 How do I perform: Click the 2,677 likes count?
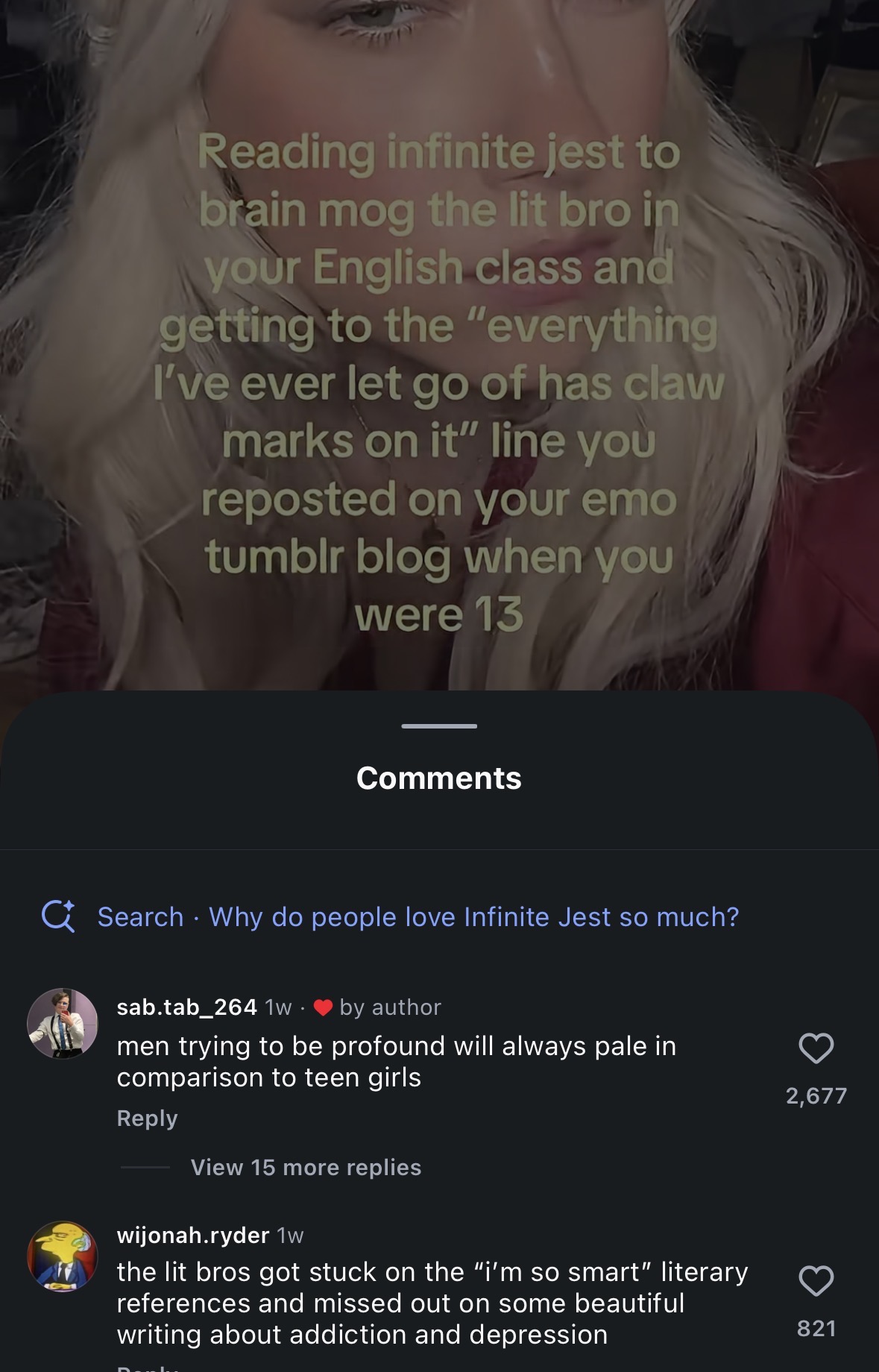coord(816,1095)
